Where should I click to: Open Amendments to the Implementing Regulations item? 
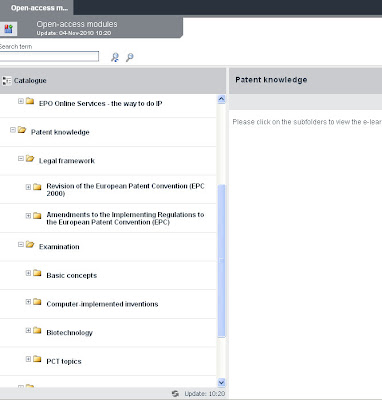[125, 218]
